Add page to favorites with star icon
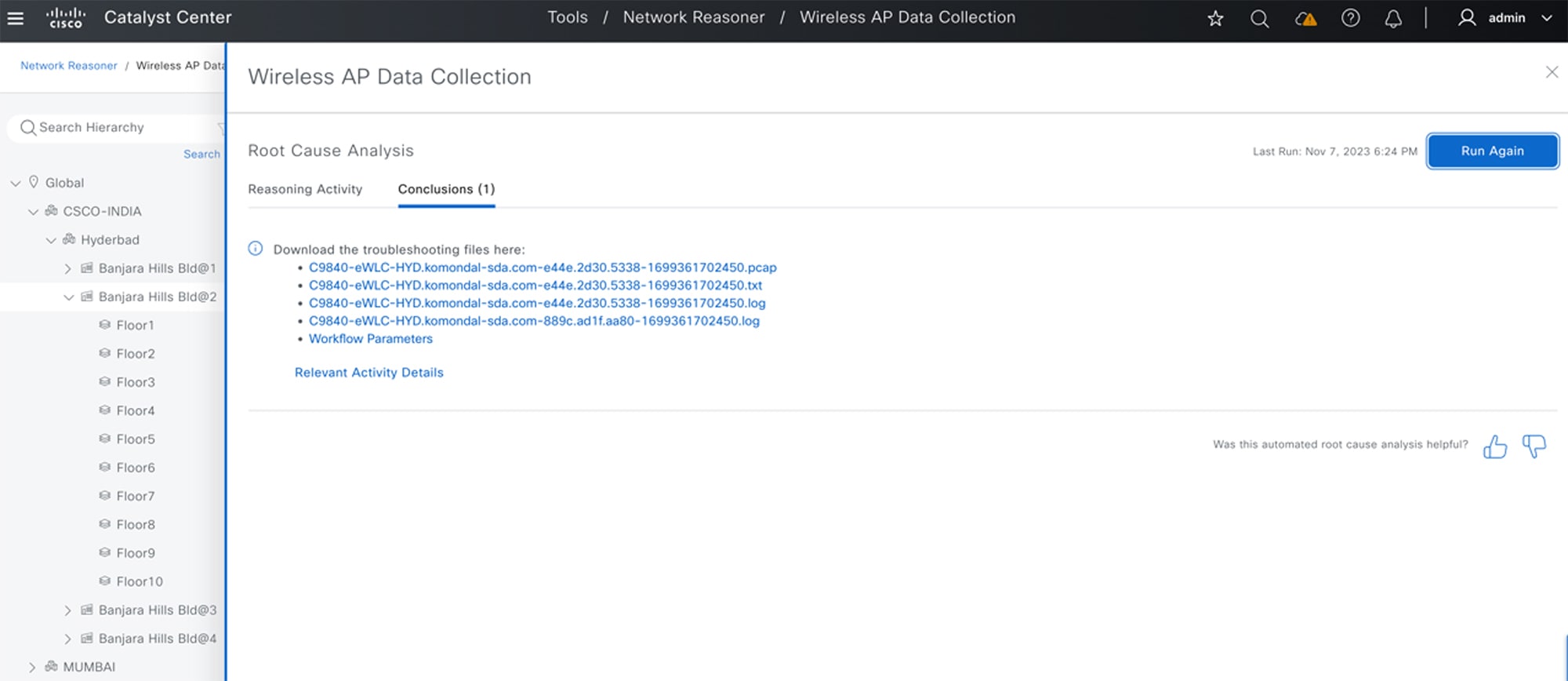Screen dimensions: 1568x681 point(1215,18)
